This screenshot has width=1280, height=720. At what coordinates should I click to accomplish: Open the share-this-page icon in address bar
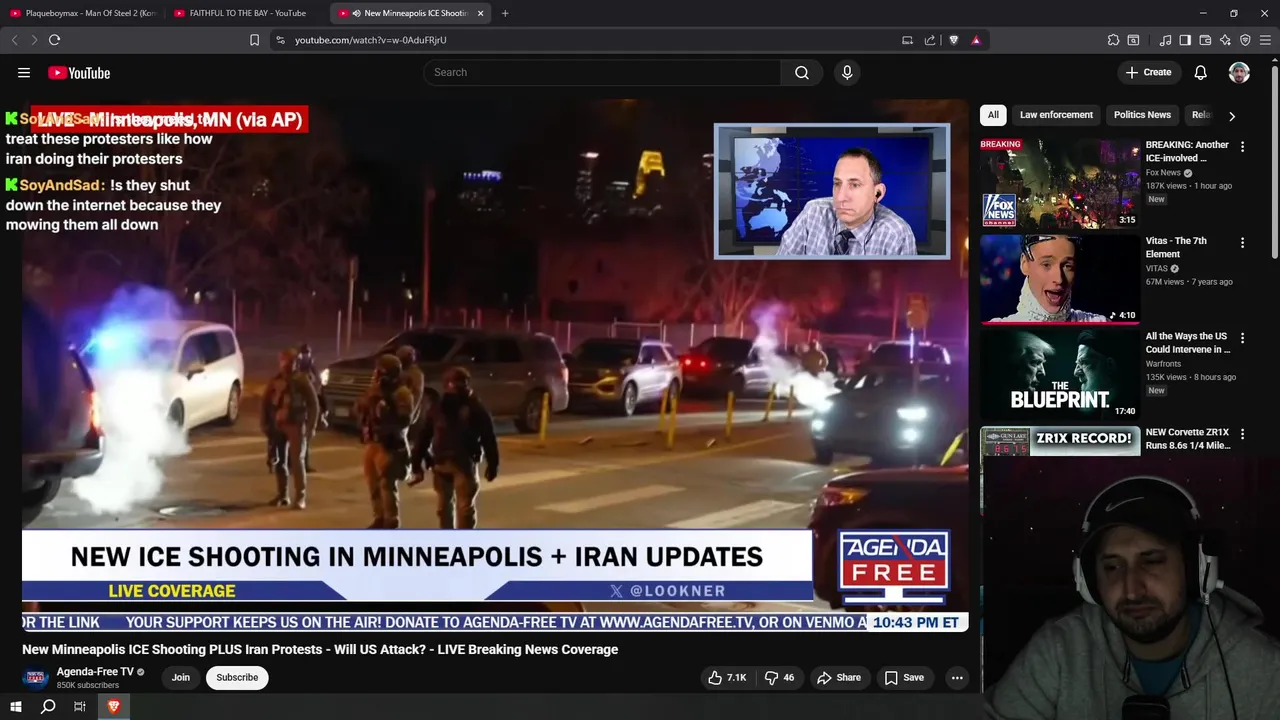[930, 40]
